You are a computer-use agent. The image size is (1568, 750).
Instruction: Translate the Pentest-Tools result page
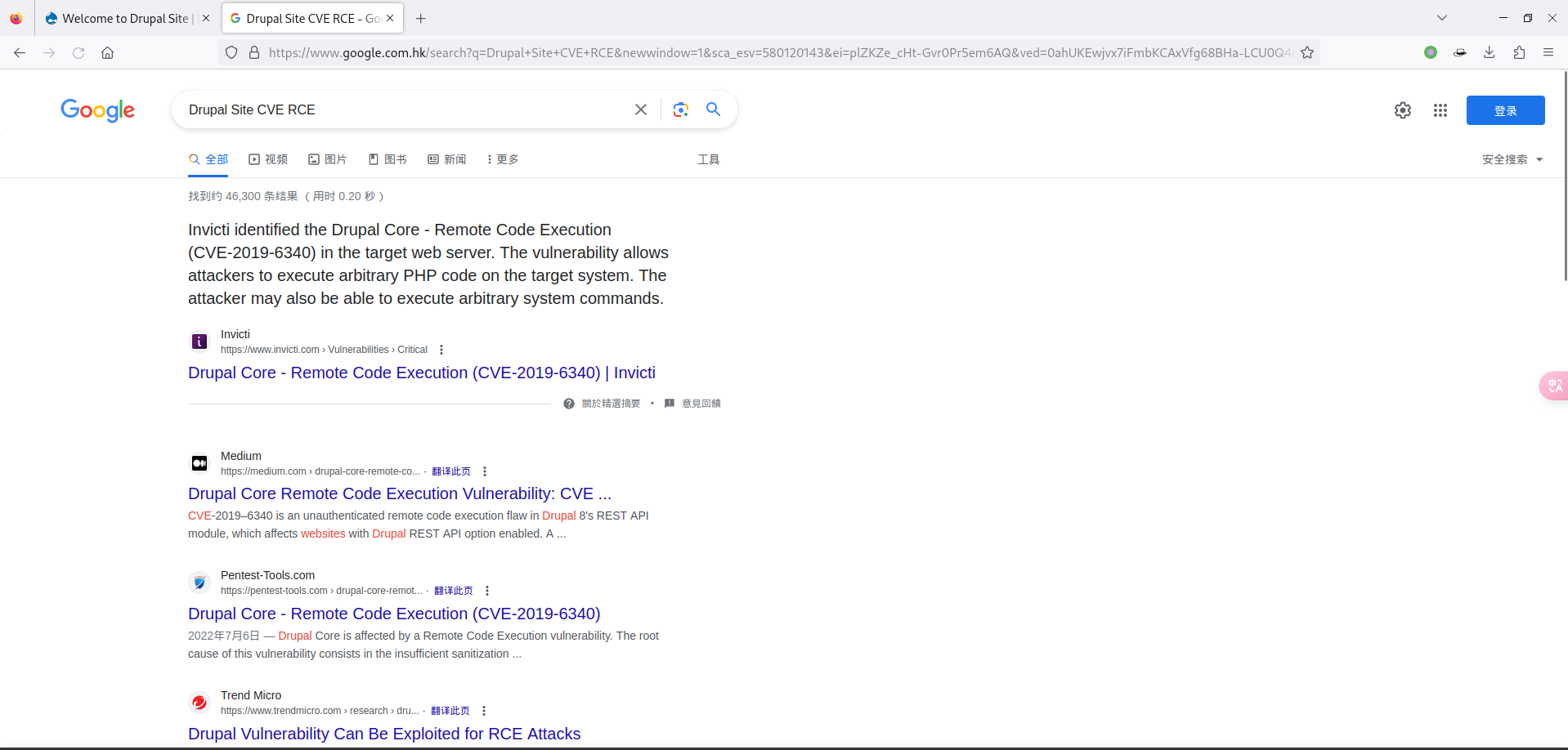[454, 591]
